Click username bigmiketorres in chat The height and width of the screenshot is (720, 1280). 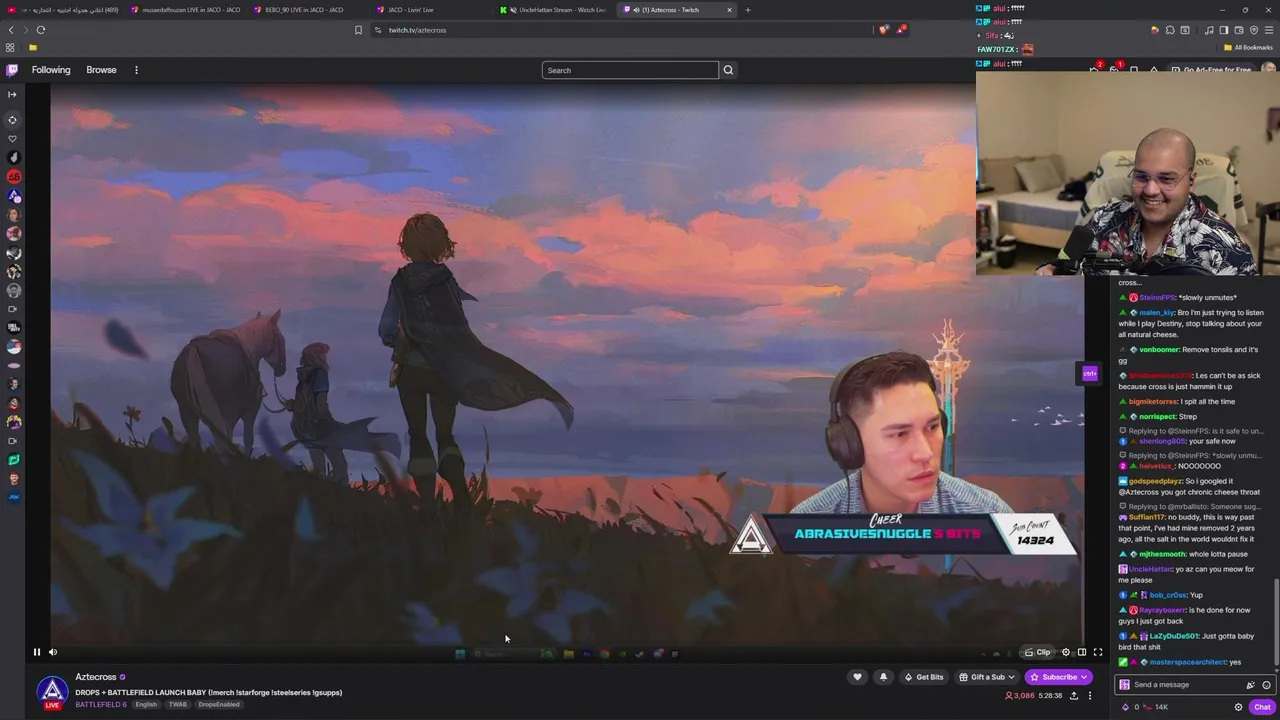(x=1153, y=401)
